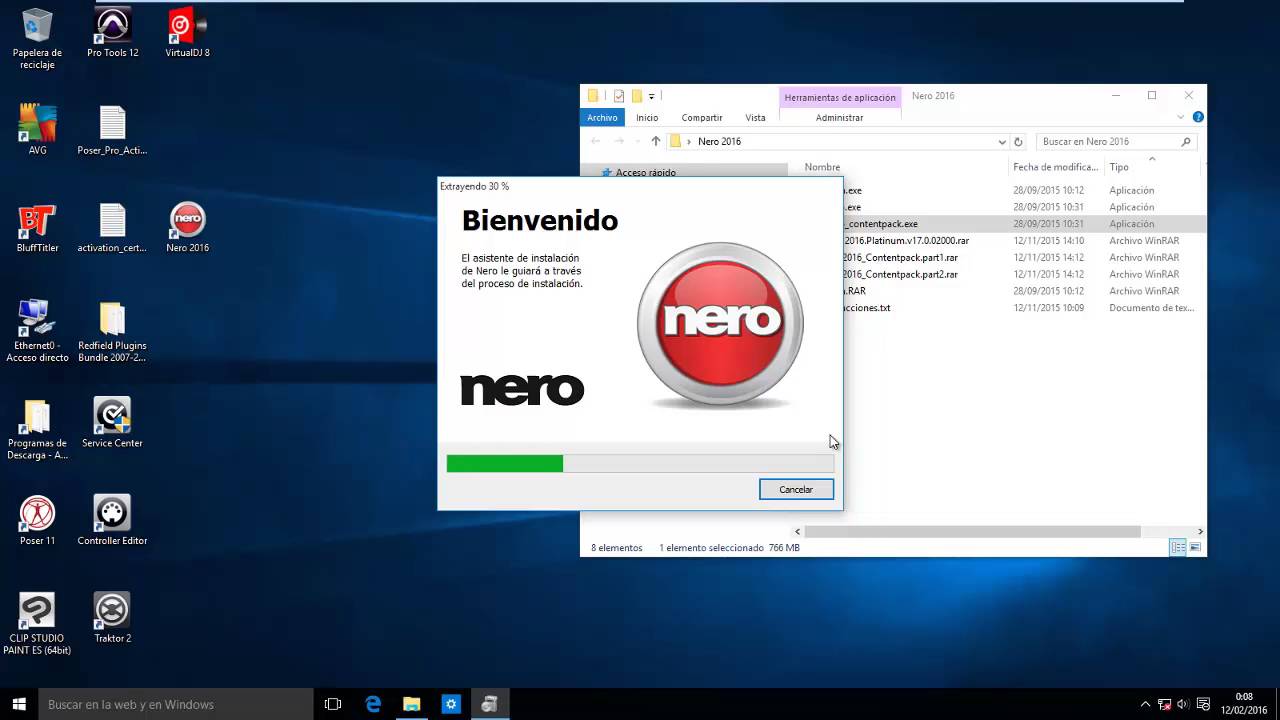Viewport: 1280px width, 720px height.
Task: Open the Papelera de reciclaje desktop icon
Action: pyautogui.click(x=37, y=40)
